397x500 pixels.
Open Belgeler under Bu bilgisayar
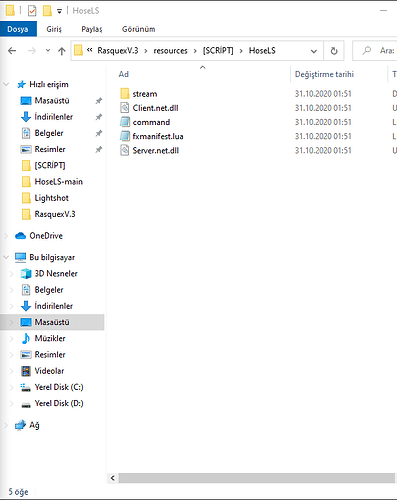click(49, 290)
